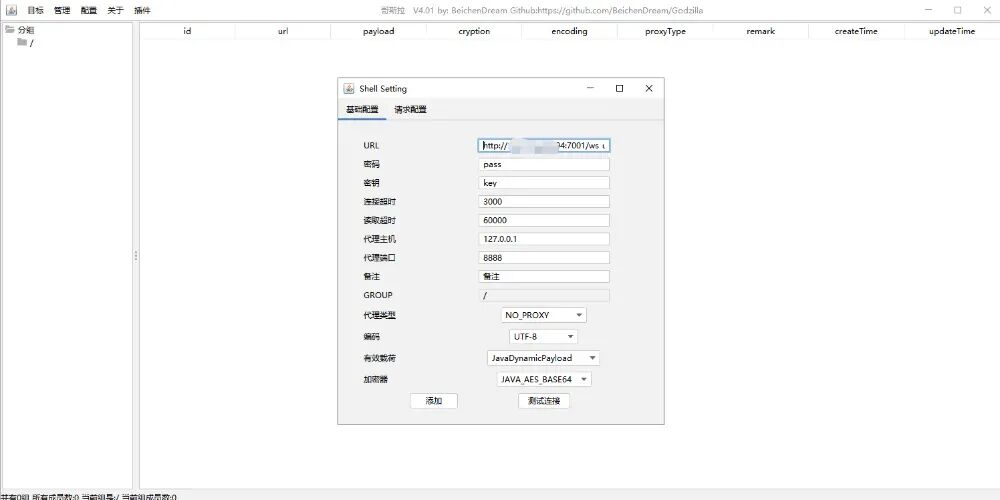1000x500 pixels.
Task: Click the remark column header
Action: 760,31
